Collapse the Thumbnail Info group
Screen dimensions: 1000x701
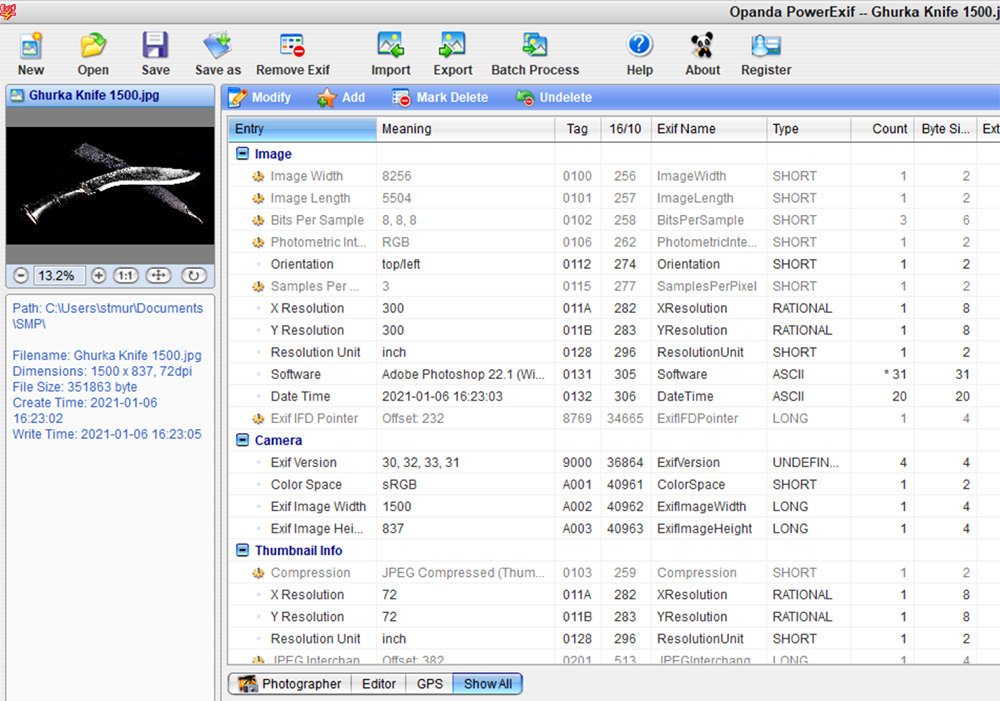pos(242,551)
